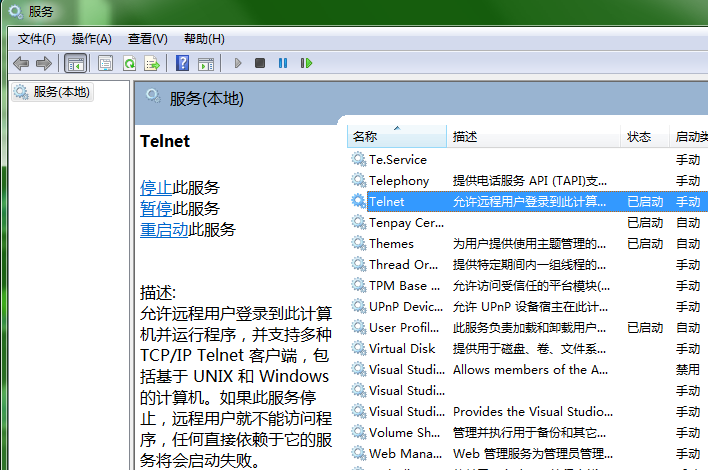Click Telnet row 已启动 status cell

click(x=645, y=201)
